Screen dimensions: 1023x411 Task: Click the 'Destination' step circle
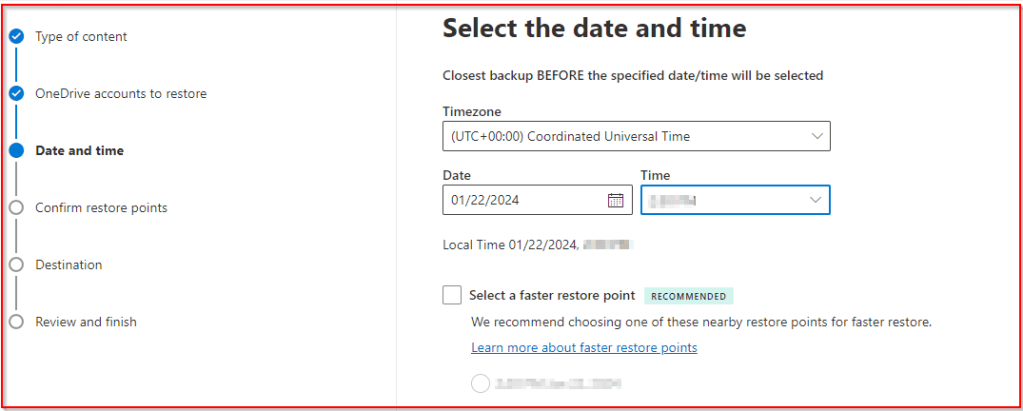click(16, 265)
